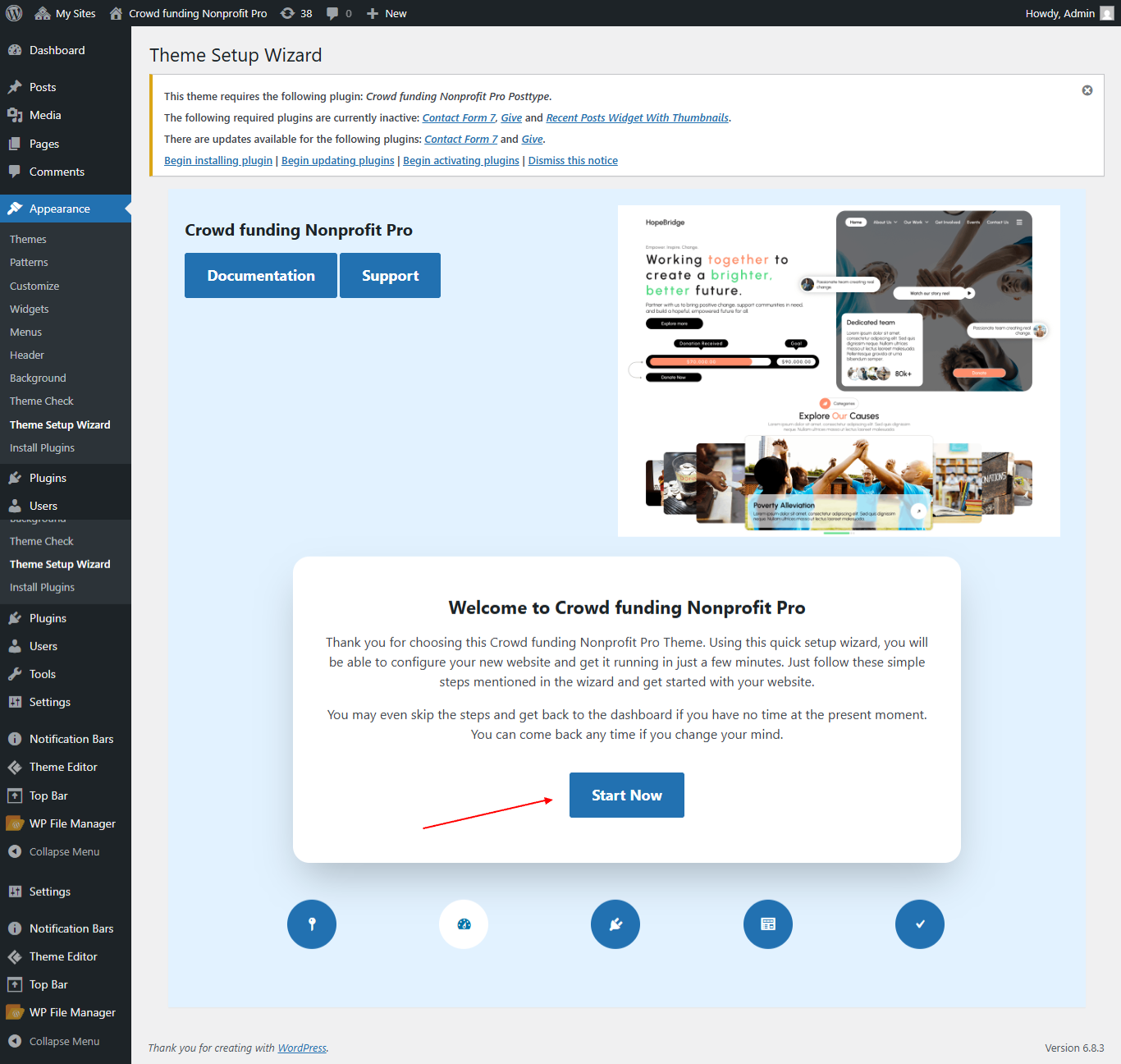This screenshot has height=1064, width=1121.
Task: Click the WordPress logo in the admin bar
Action: 14,13
